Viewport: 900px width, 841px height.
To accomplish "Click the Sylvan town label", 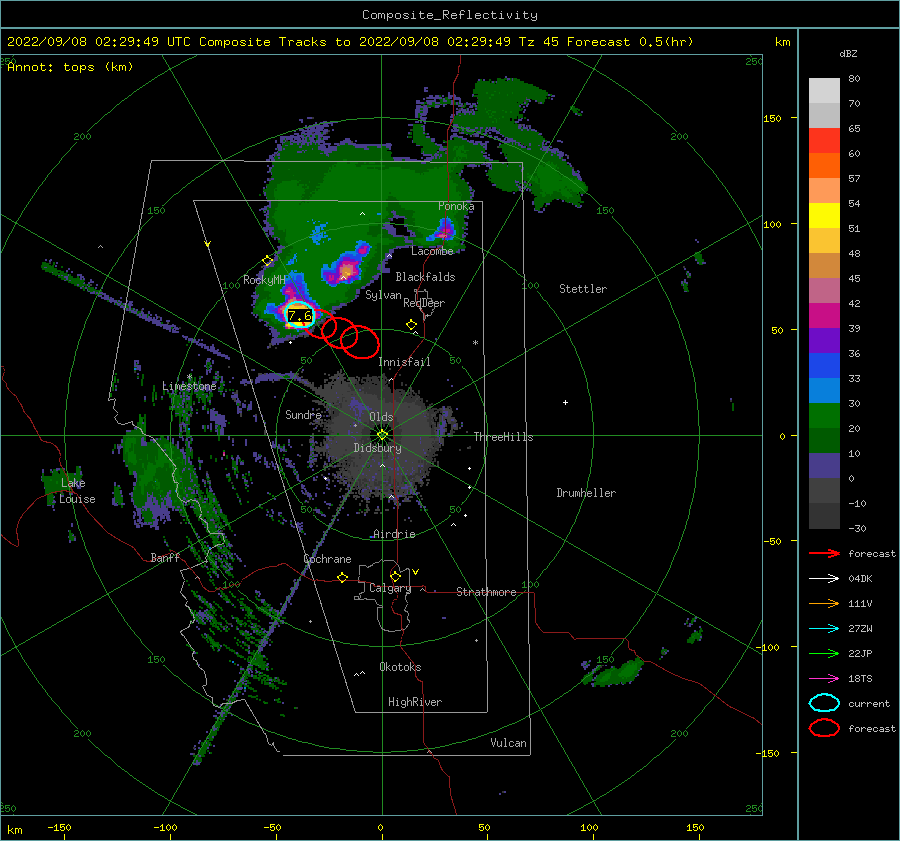I will pos(383,295).
